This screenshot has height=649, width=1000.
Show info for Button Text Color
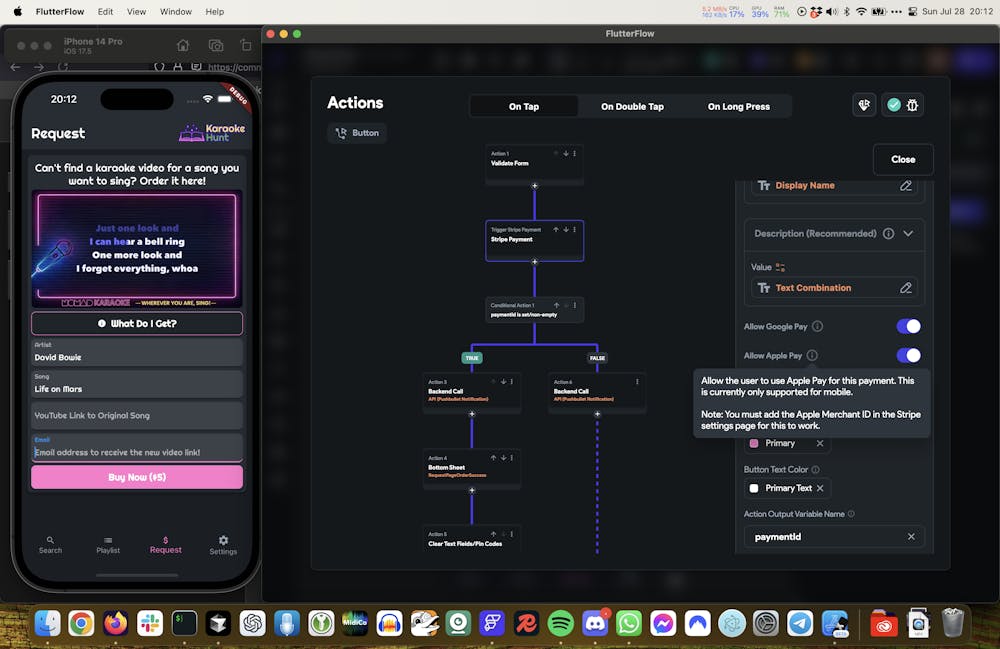point(815,469)
